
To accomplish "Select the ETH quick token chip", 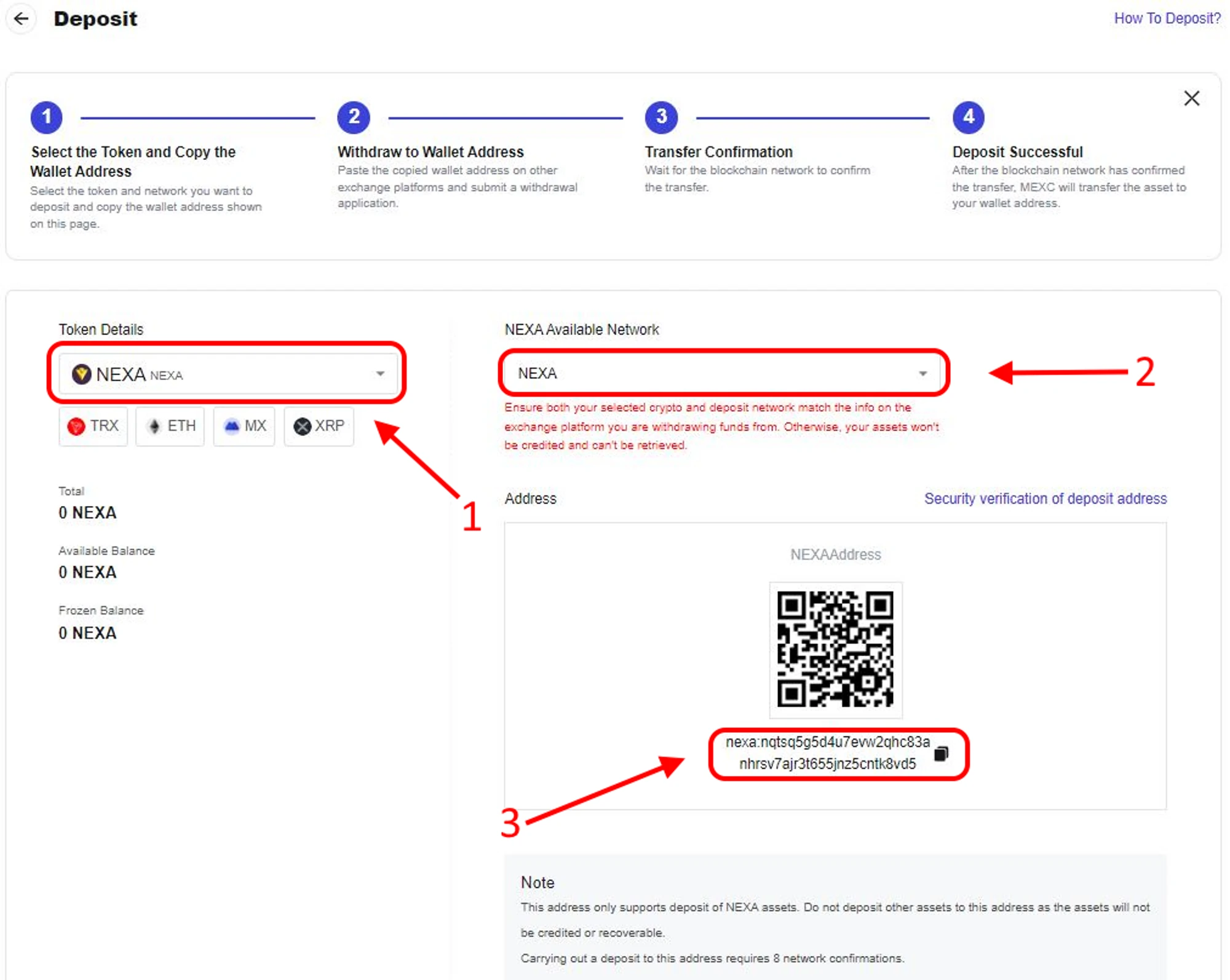I will pyautogui.click(x=170, y=426).
